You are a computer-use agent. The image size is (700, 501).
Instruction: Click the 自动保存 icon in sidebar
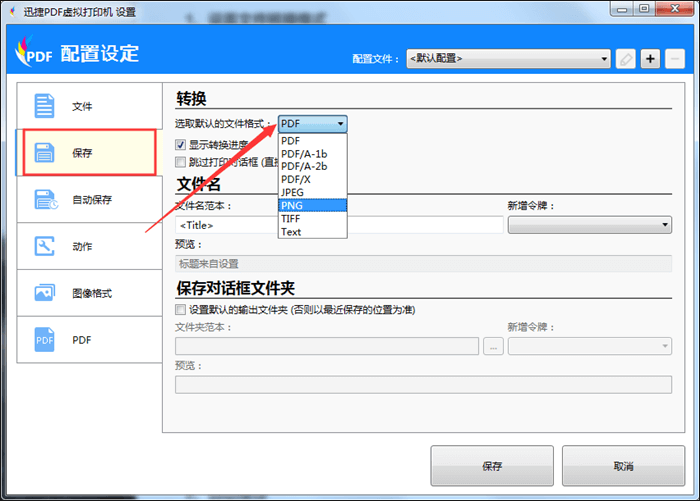point(46,200)
